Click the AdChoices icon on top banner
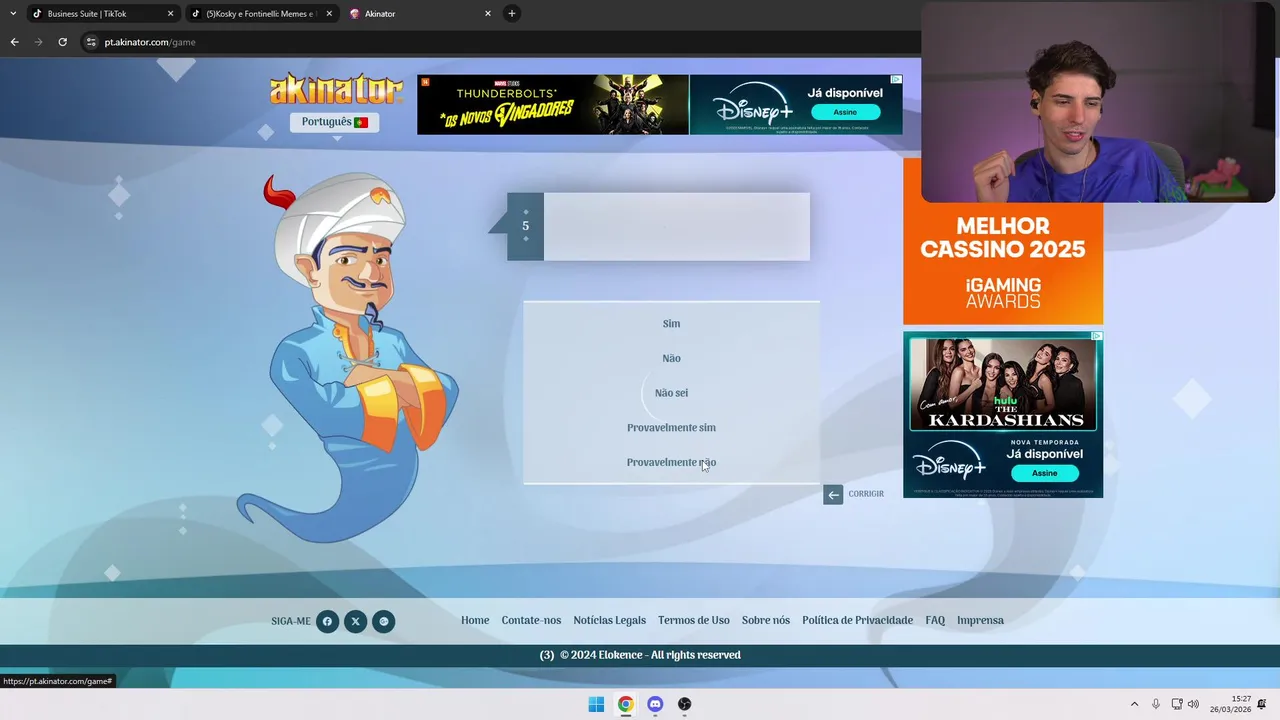Viewport: 1280px width, 720px height. 896,79
